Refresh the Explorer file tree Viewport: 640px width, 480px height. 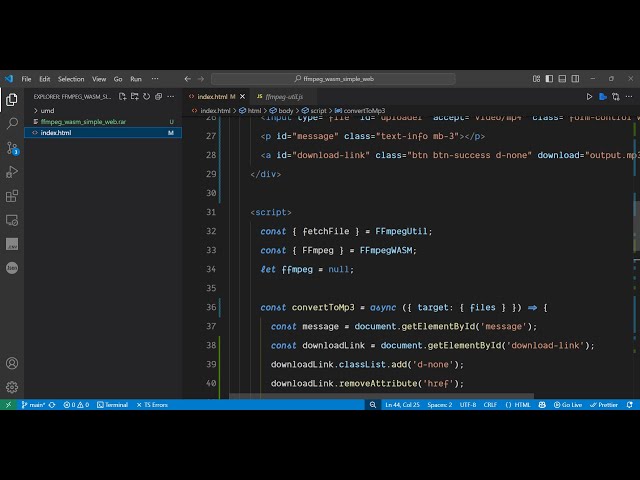(147, 97)
